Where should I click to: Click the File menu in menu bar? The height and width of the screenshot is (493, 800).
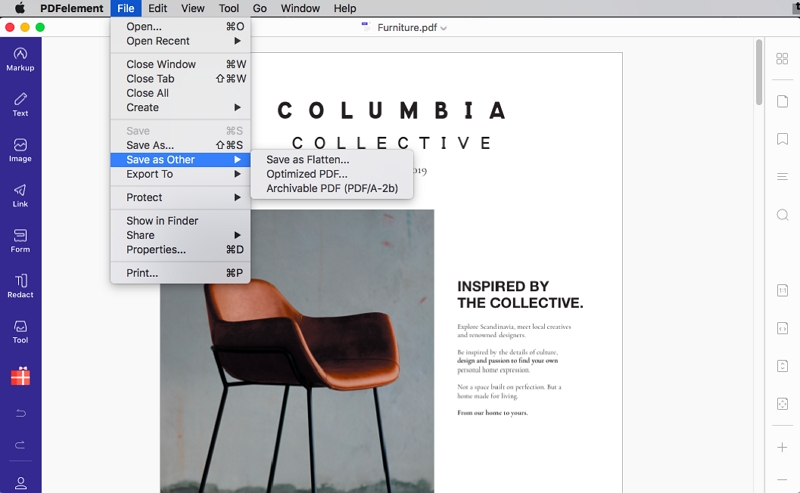pos(126,8)
